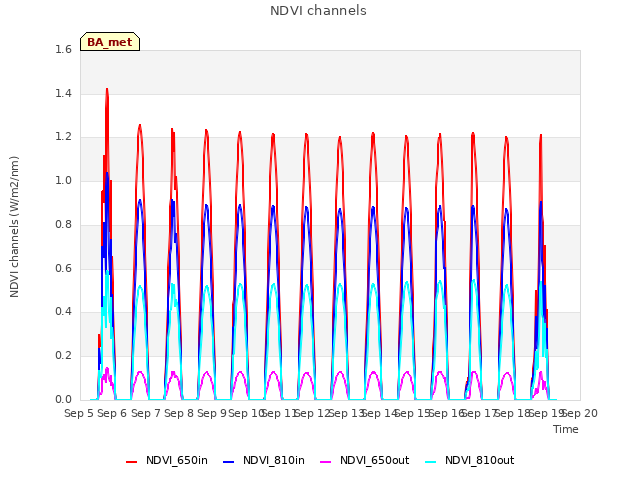Toggle the NDVI_650out legend entry
This screenshot has width=640, height=480.
(364, 460)
